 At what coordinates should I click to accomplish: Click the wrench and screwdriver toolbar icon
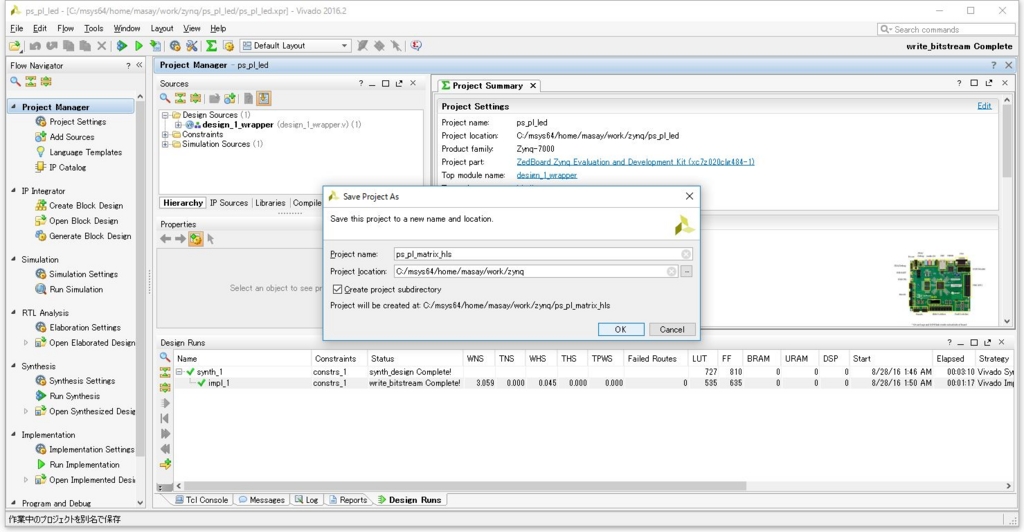point(192,46)
